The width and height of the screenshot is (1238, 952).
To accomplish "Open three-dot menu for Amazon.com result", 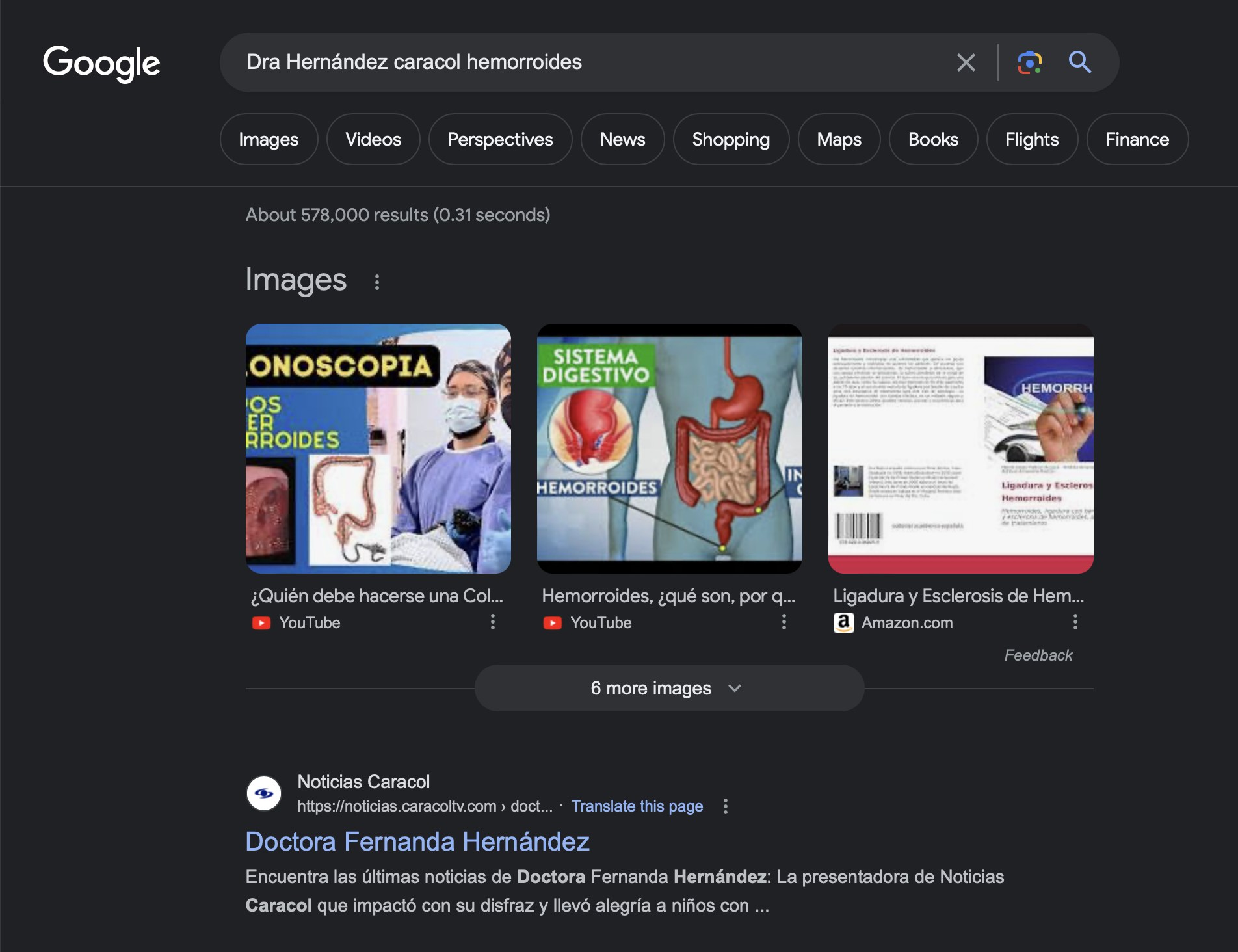I will pos(1075,622).
